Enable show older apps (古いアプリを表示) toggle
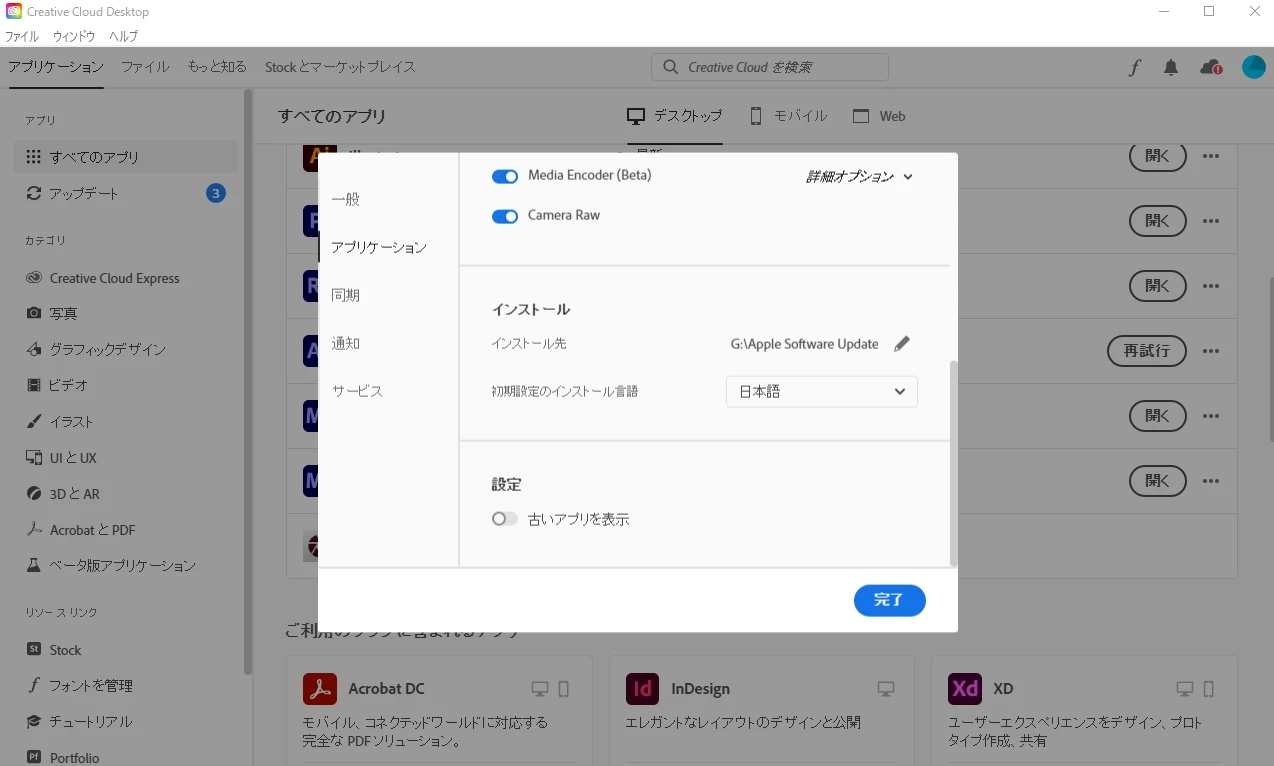Screen dimensions: 1274x766 tap(505, 519)
